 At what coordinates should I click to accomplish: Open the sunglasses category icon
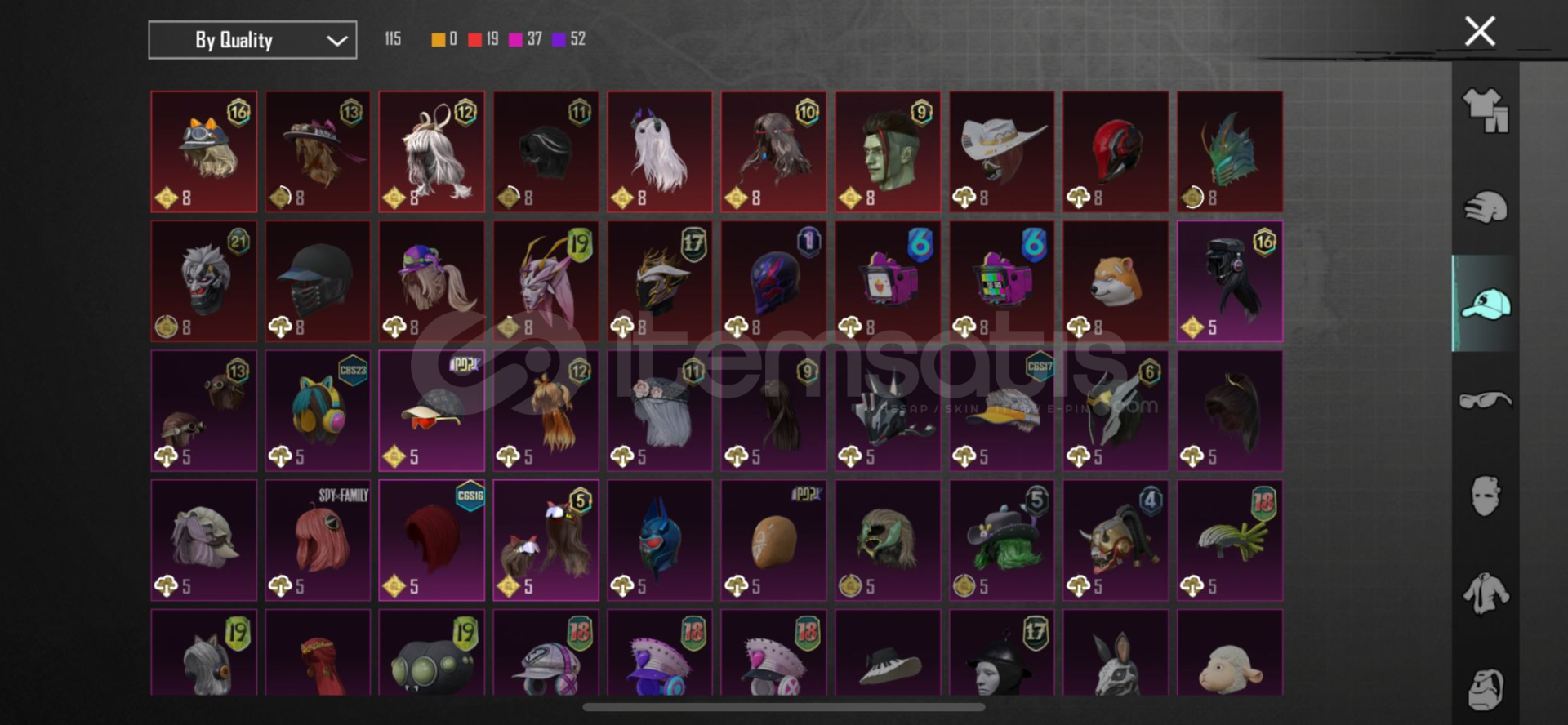[x=1486, y=400]
